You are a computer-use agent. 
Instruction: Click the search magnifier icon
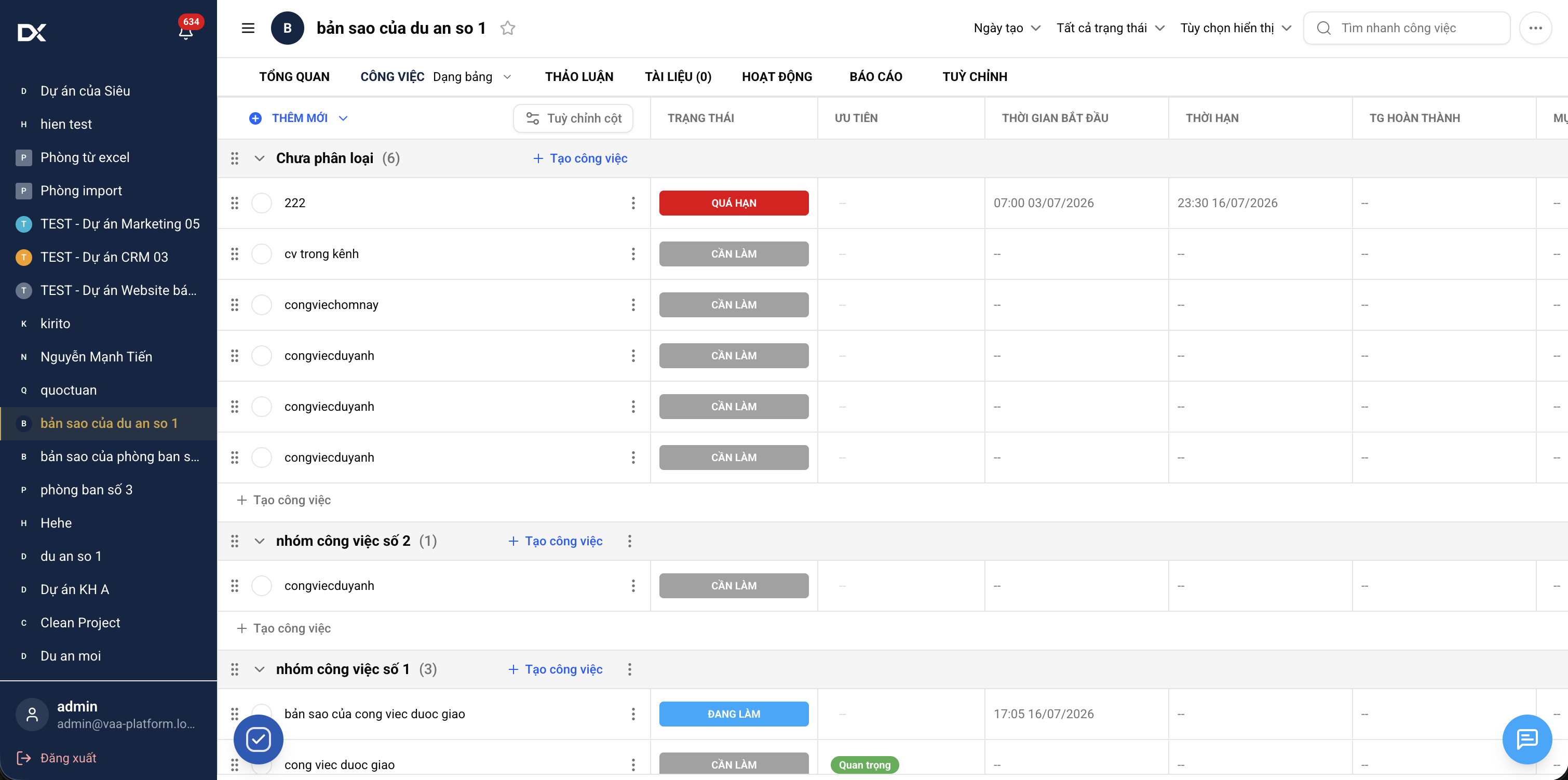pyautogui.click(x=1323, y=28)
